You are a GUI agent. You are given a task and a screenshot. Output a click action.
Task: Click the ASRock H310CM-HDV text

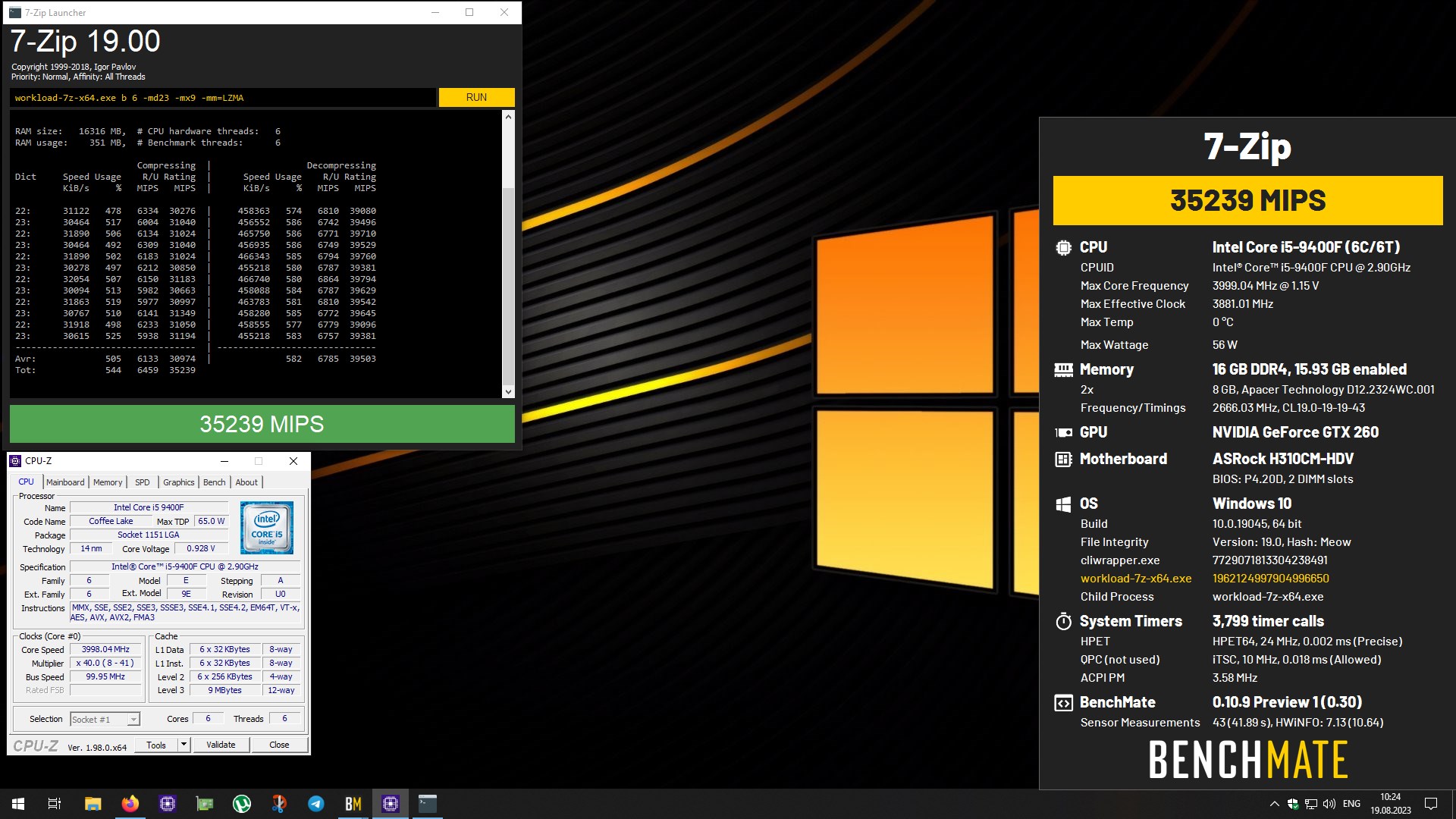point(1283,459)
